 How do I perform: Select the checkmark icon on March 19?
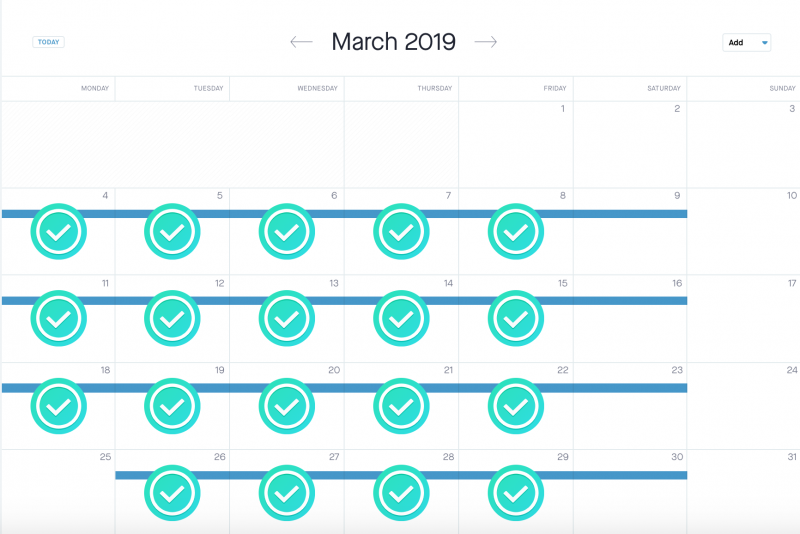pos(172,406)
